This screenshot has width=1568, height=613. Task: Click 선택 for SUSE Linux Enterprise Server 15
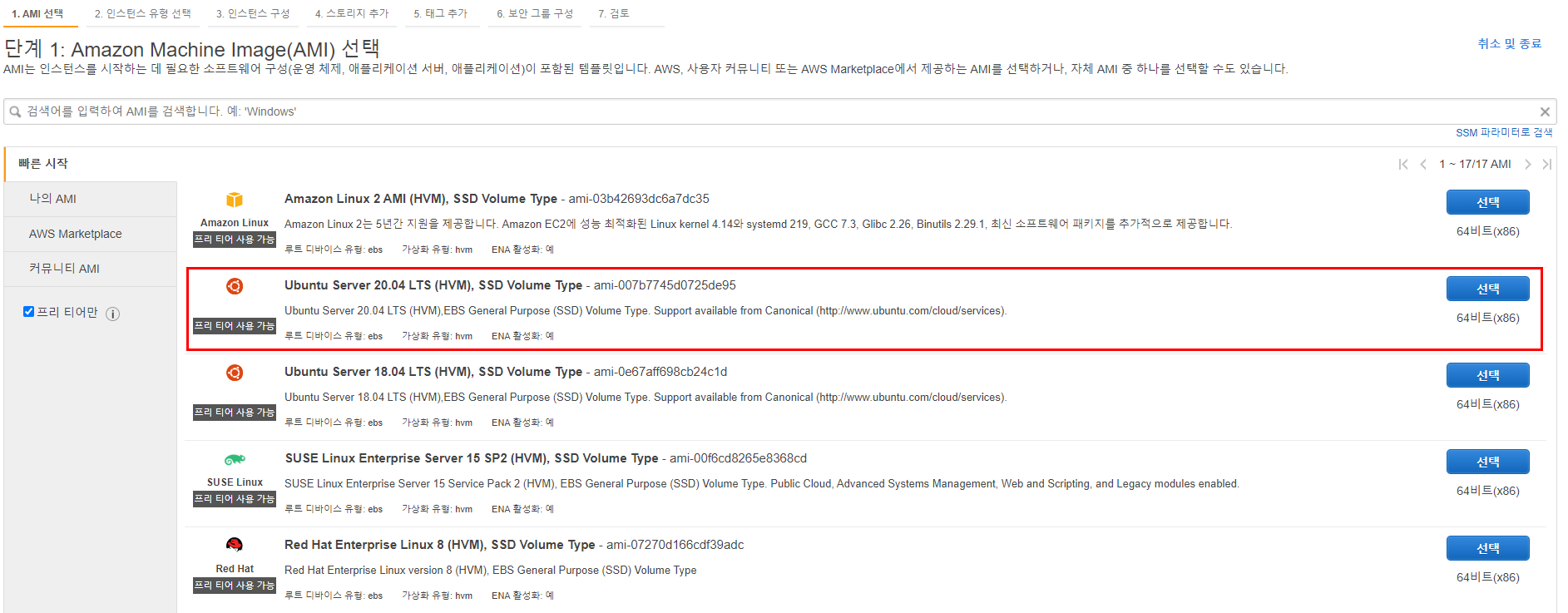tap(1487, 462)
